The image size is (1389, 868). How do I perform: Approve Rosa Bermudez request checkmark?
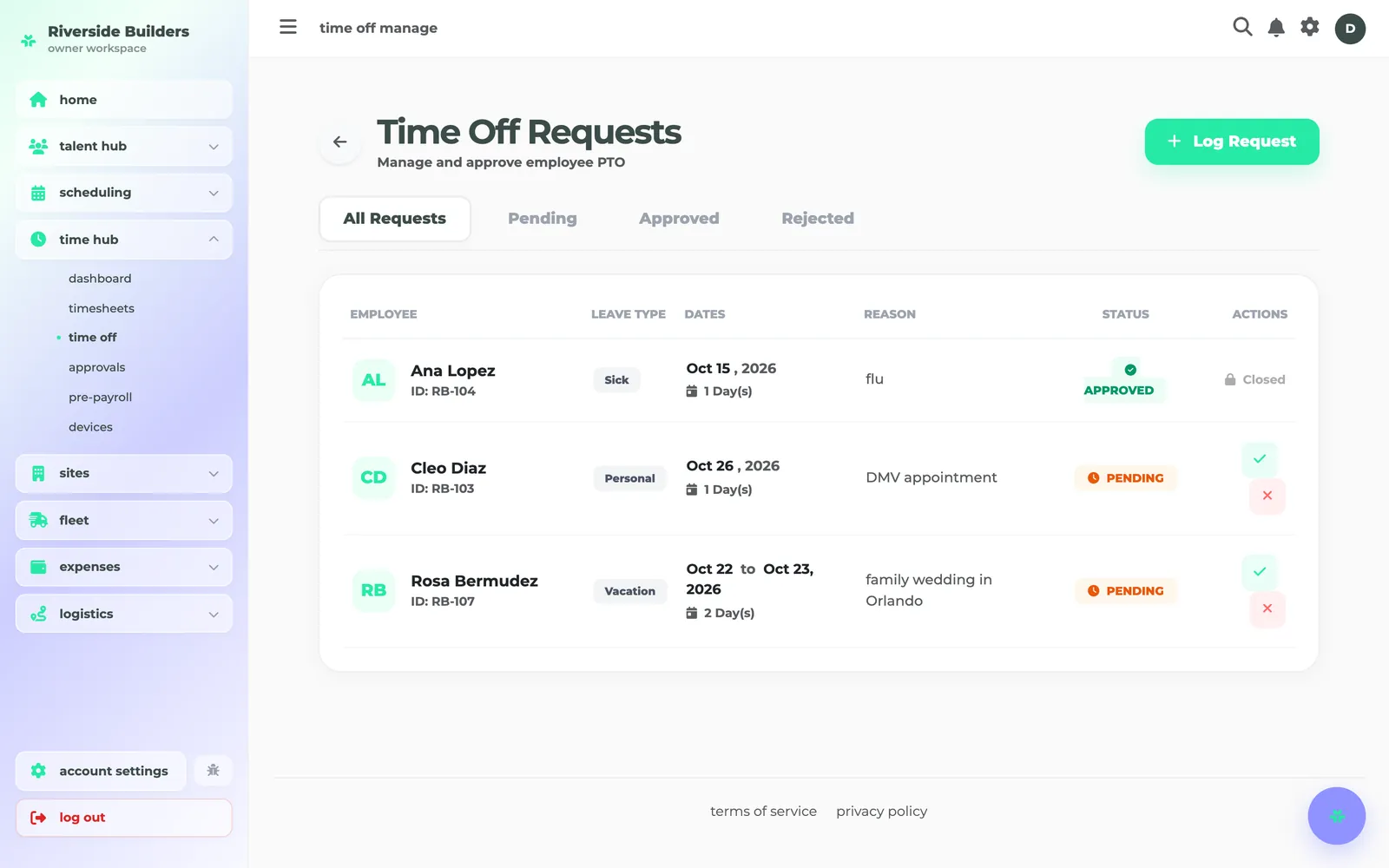pyautogui.click(x=1260, y=571)
